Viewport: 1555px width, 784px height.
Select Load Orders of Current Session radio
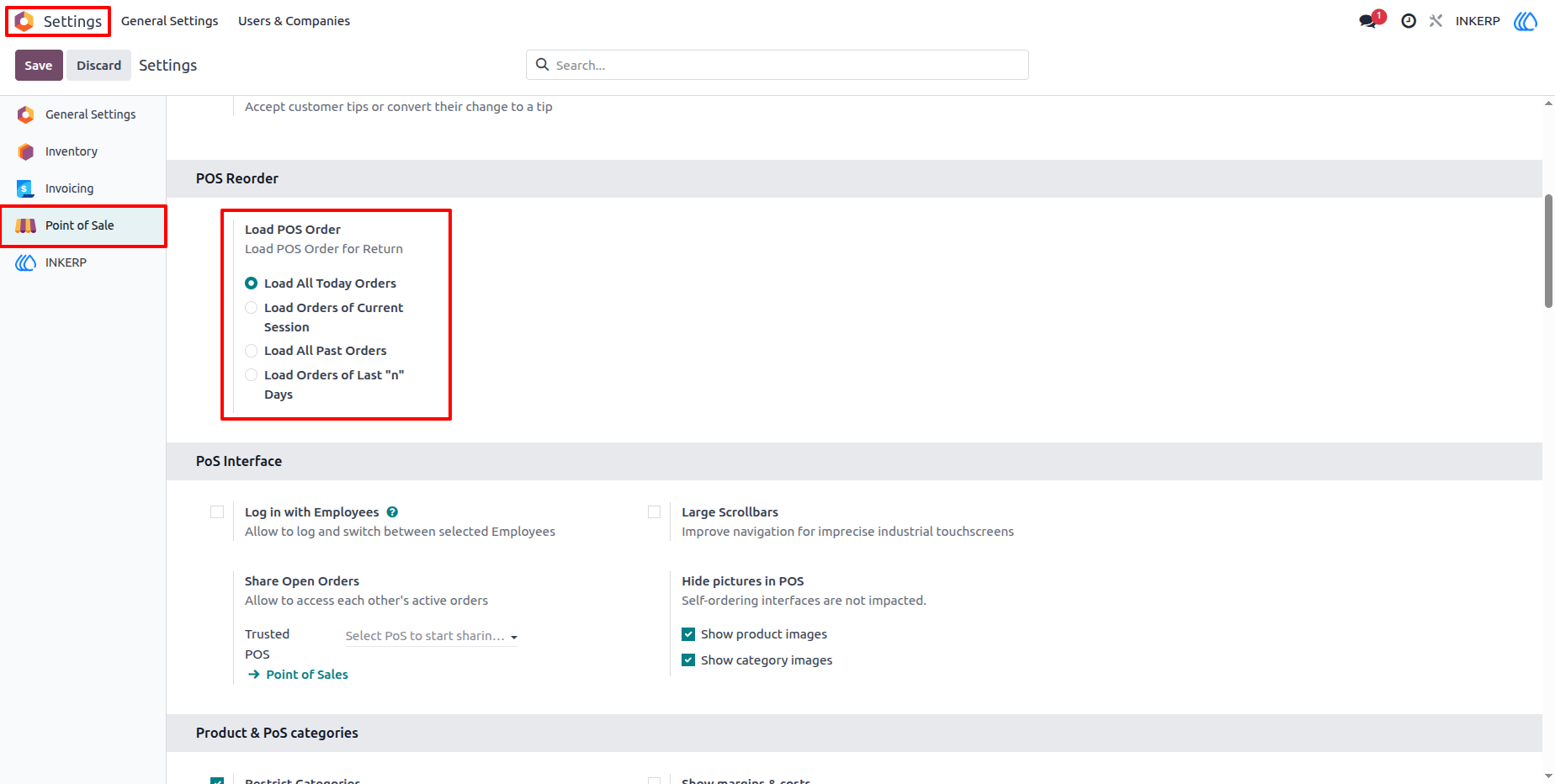tap(251, 308)
